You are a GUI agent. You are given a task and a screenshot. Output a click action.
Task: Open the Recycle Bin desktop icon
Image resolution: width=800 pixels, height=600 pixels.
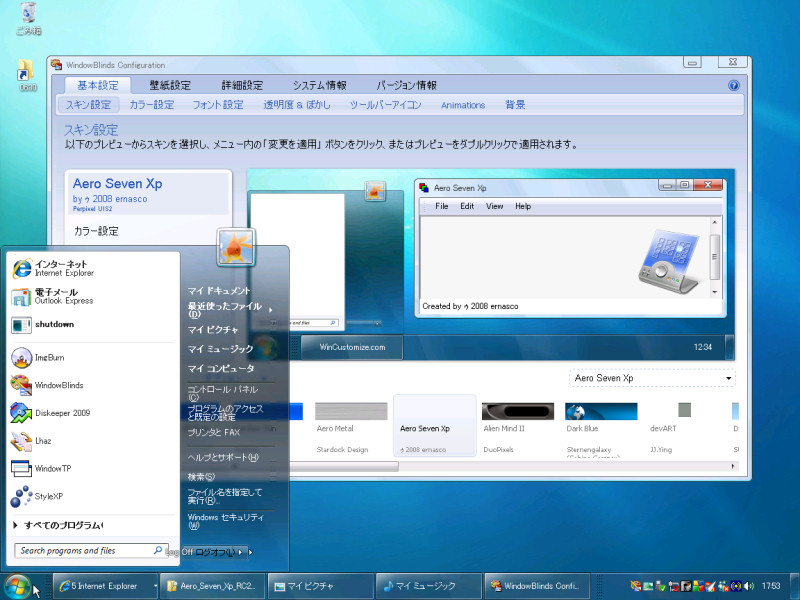[28, 19]
